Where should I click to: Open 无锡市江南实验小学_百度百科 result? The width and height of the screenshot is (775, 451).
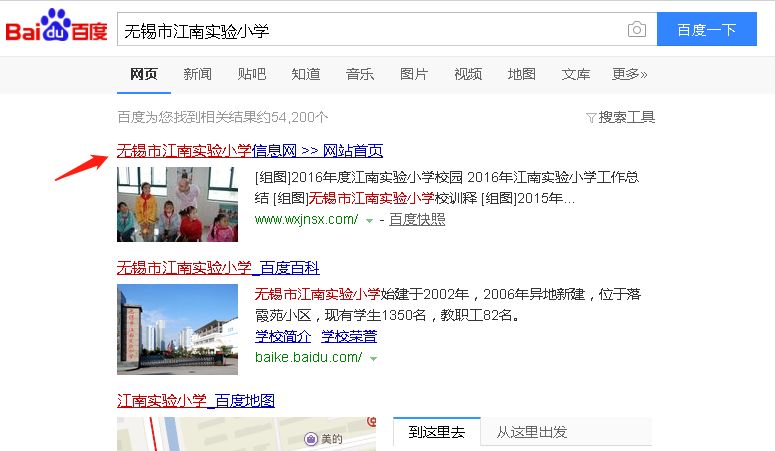(x=218, y=268)
